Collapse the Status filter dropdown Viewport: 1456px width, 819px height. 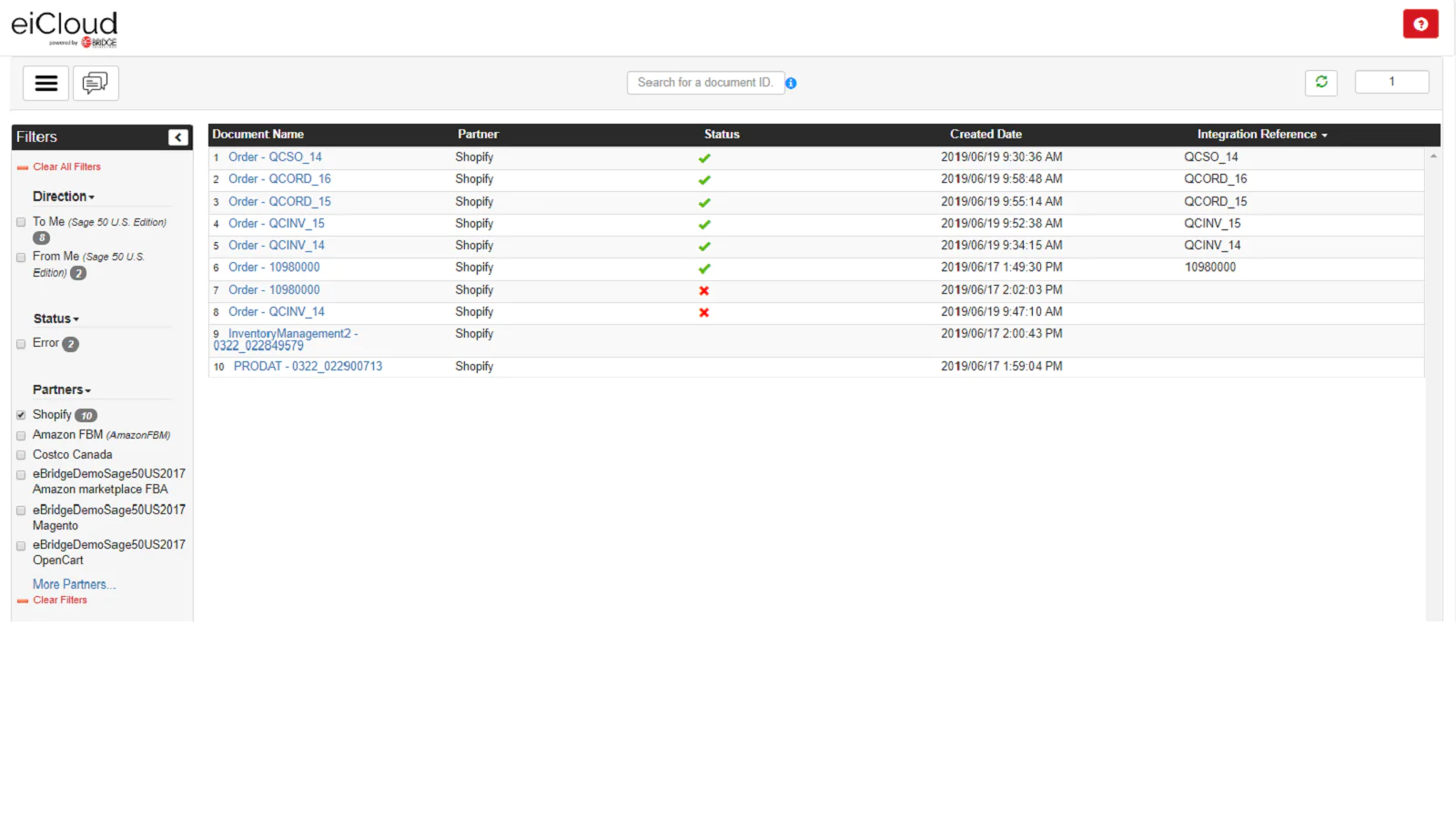(56, 319)
